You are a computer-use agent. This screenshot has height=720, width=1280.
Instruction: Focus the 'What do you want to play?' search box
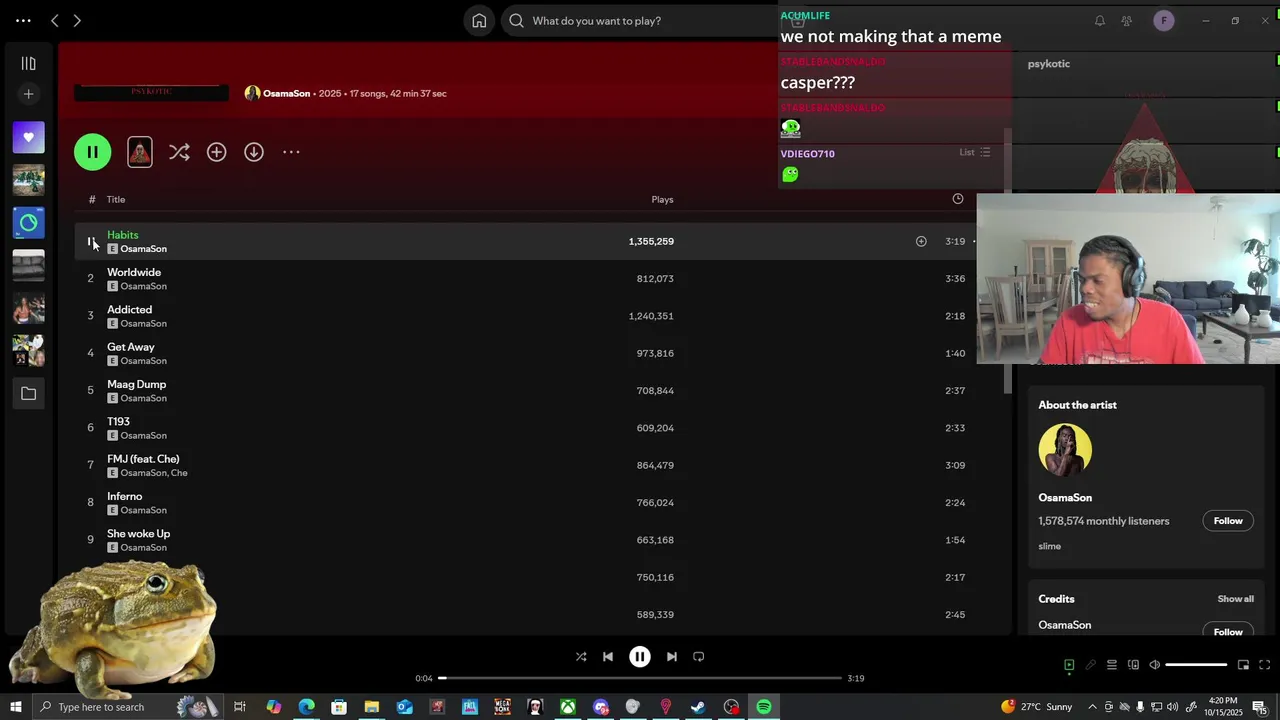[x=640, y=20]
